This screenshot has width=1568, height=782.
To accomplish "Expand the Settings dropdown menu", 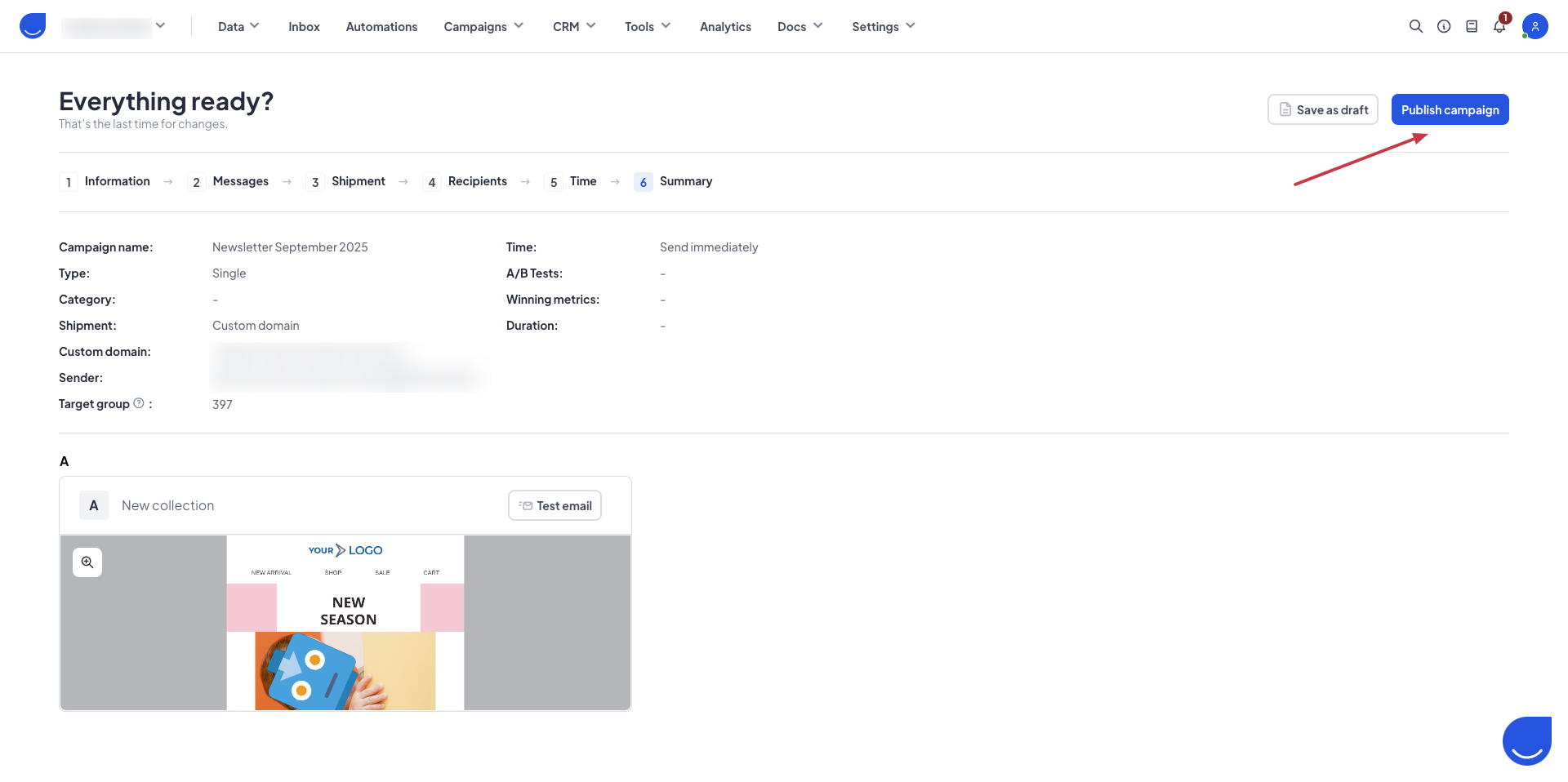I will 883,26.
